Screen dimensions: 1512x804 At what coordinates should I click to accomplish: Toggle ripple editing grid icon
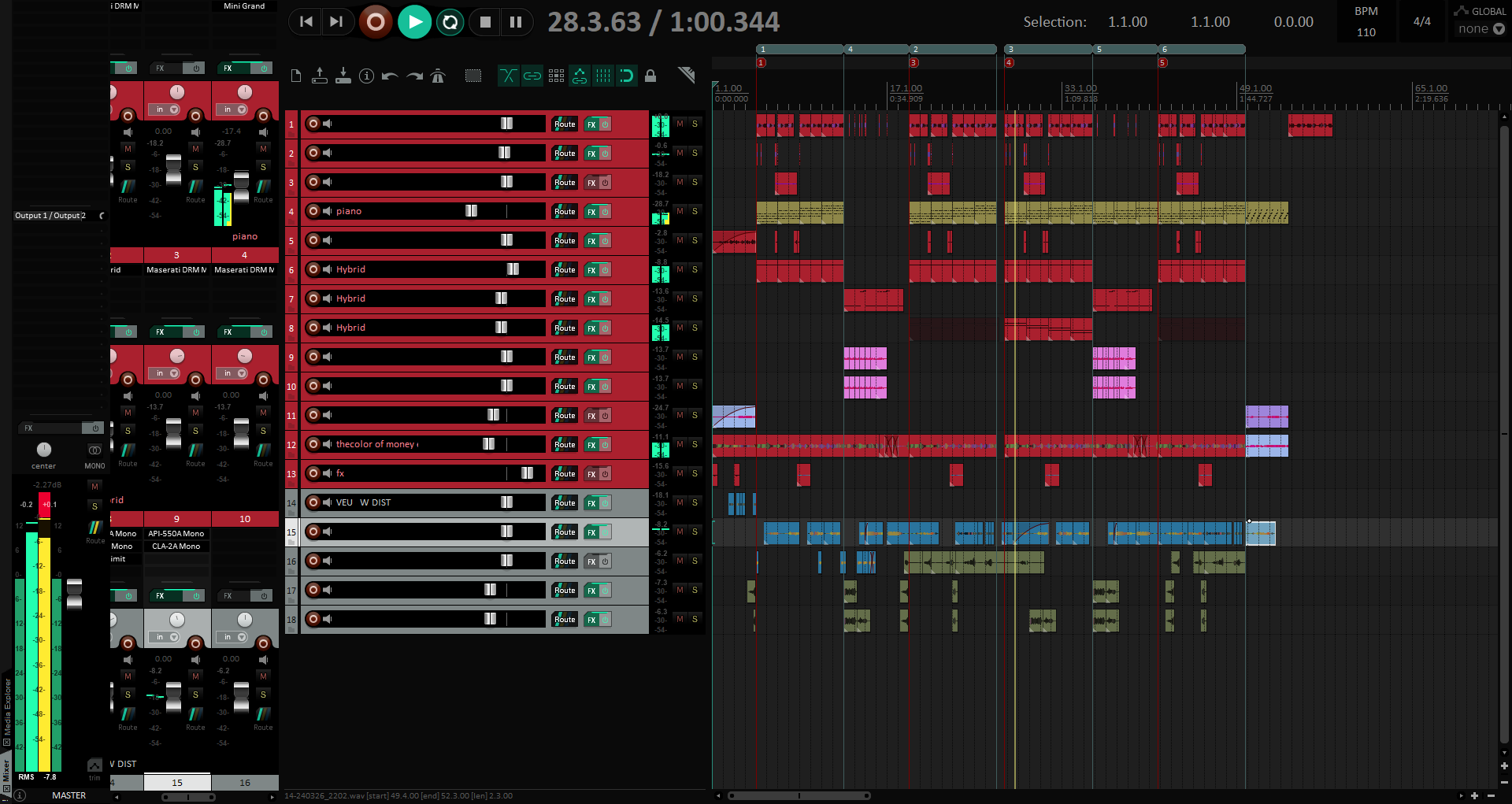tap(556, 76)
